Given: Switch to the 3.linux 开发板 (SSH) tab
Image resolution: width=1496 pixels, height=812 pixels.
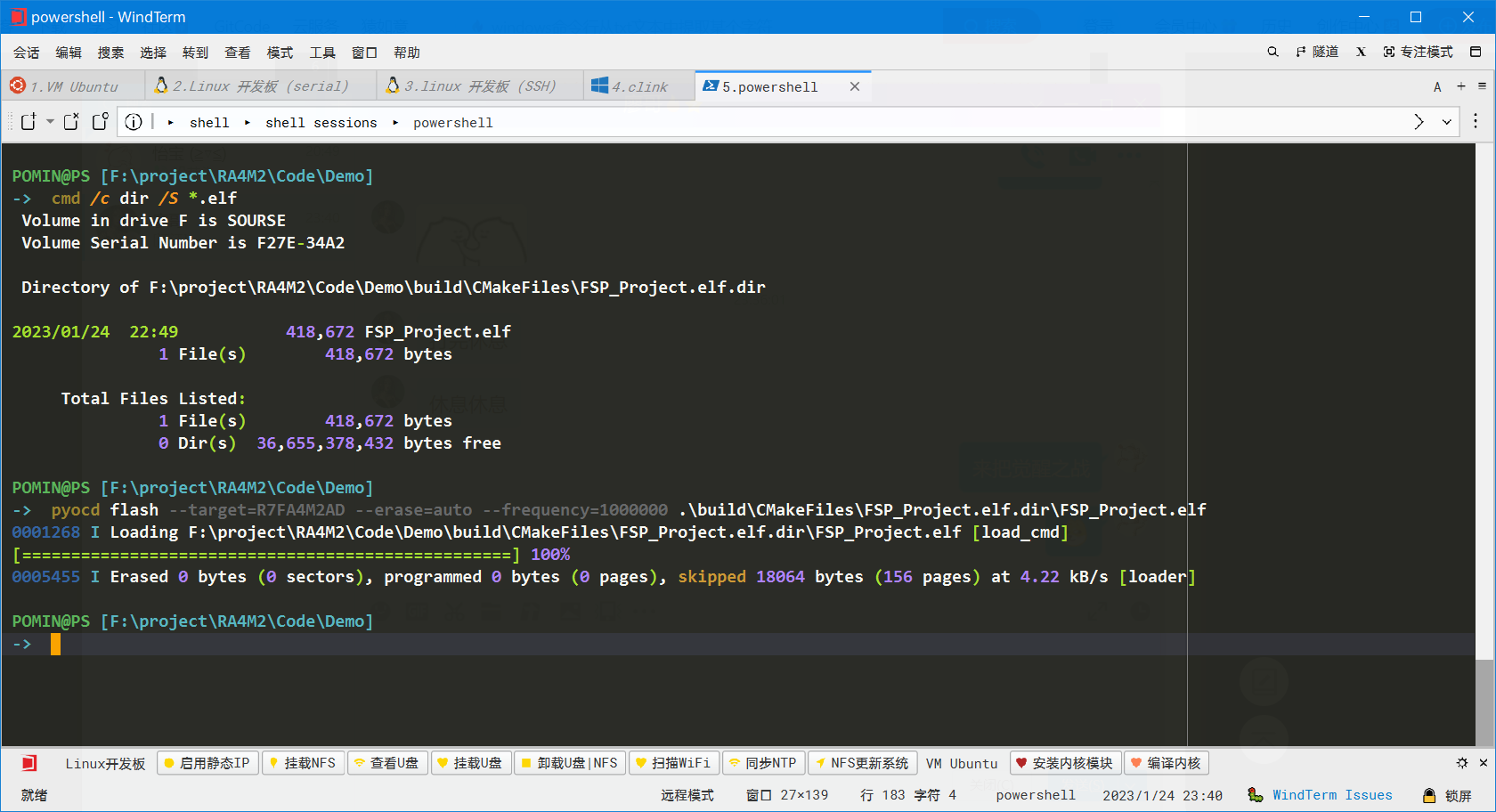Looking at the screenshot, I should pos(479,86).
